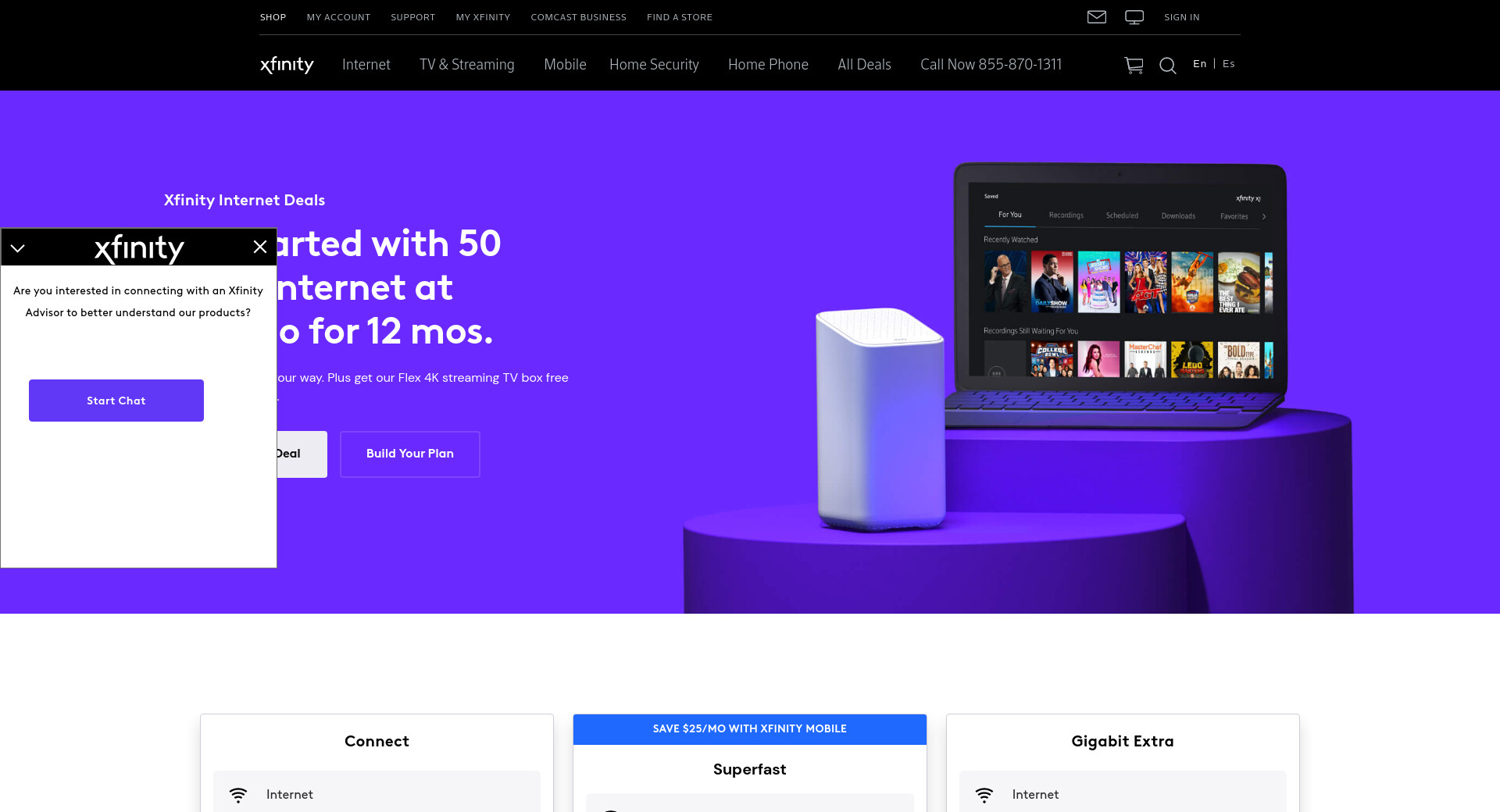Open the TV & Streaming menu

(467, 65)
